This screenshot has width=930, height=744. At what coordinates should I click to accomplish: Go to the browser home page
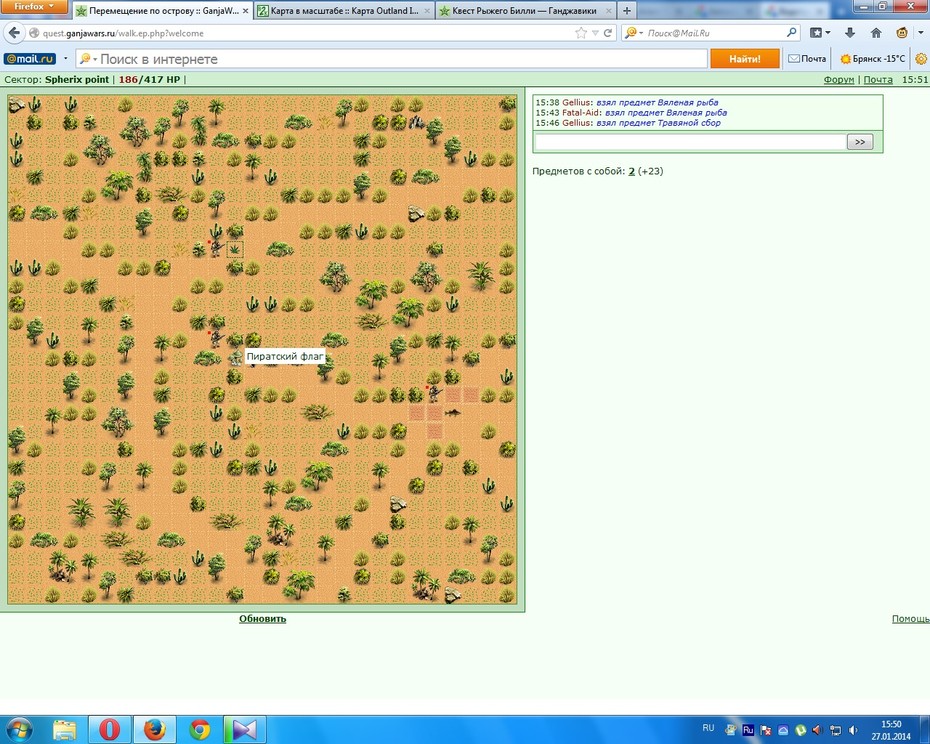coord(876,33)
